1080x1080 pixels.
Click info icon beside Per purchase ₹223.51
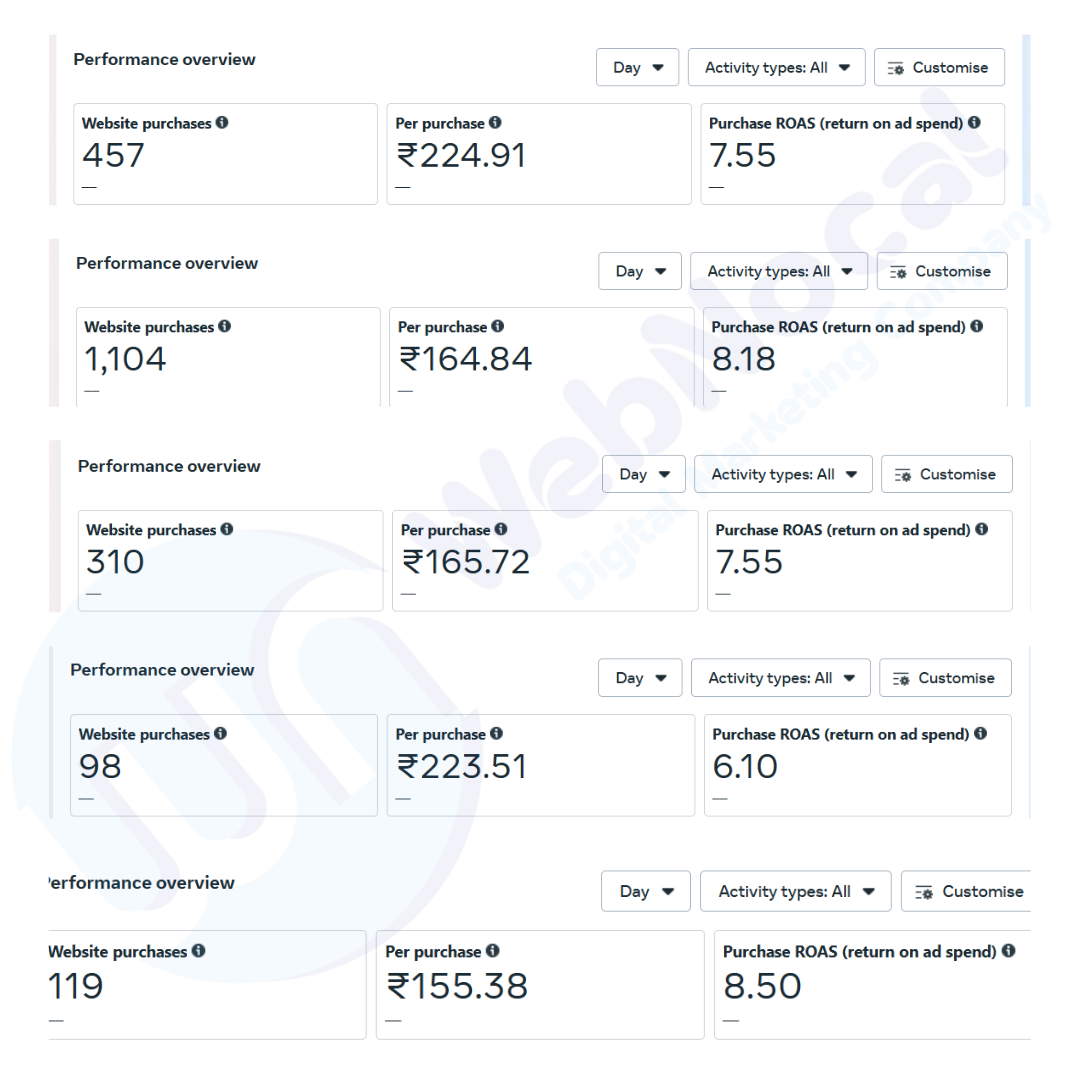497,733
